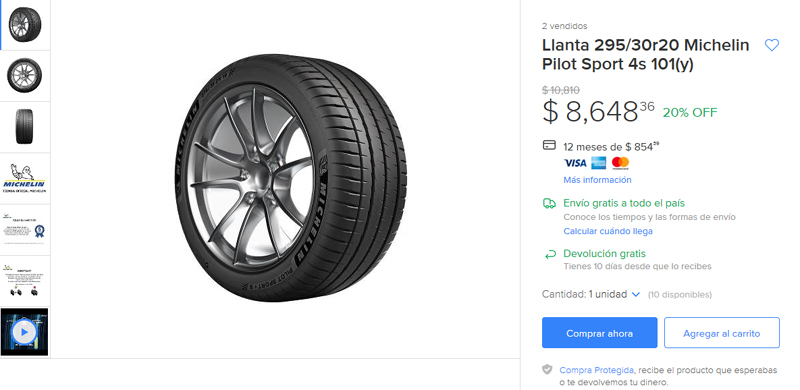The width and height of the screenshot is (800, 390).
Task: Select the tire tread thumbnail
Action: 24,127
